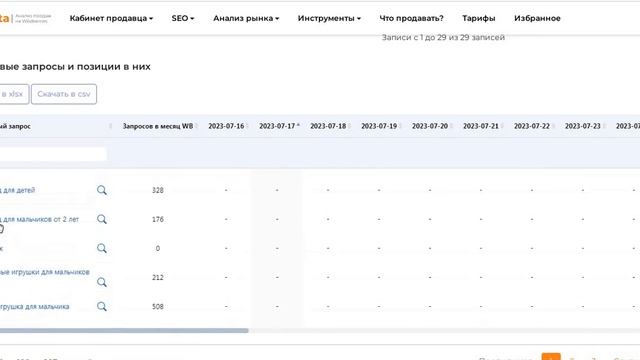Select the 176 value cell

tap(158, 219)
